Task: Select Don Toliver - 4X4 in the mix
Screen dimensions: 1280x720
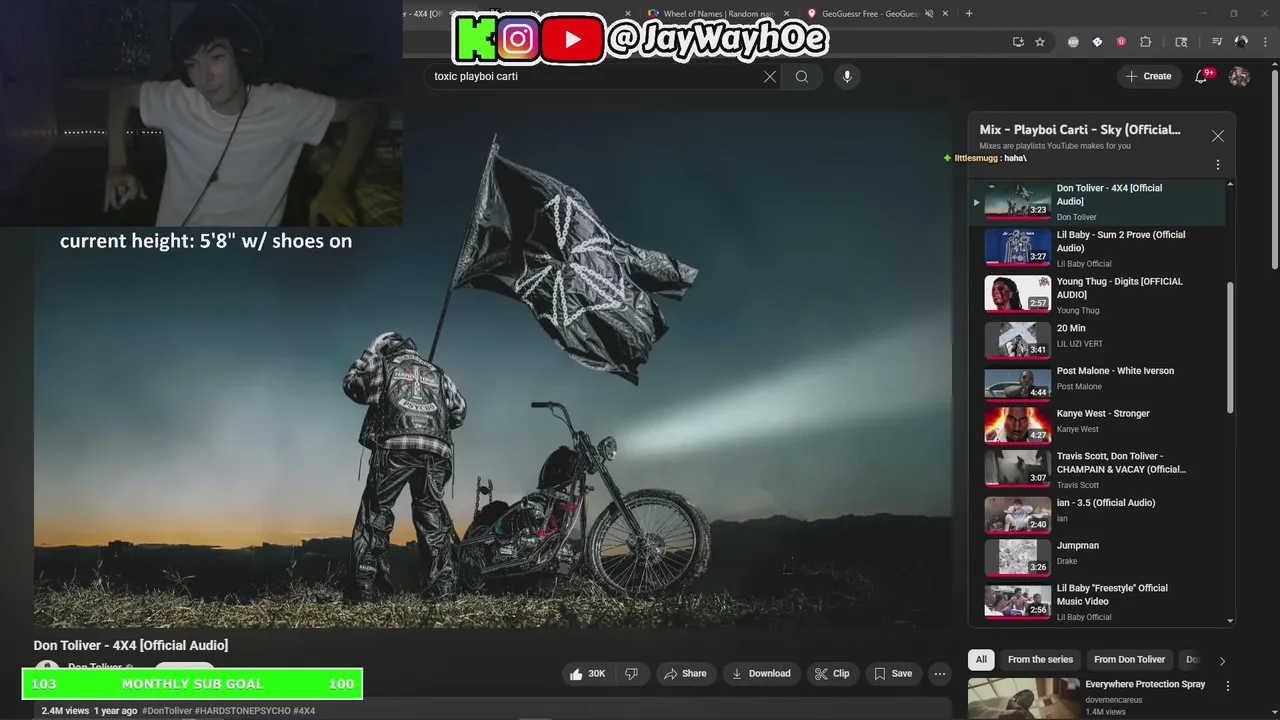Action: [x=1097, y=202]
